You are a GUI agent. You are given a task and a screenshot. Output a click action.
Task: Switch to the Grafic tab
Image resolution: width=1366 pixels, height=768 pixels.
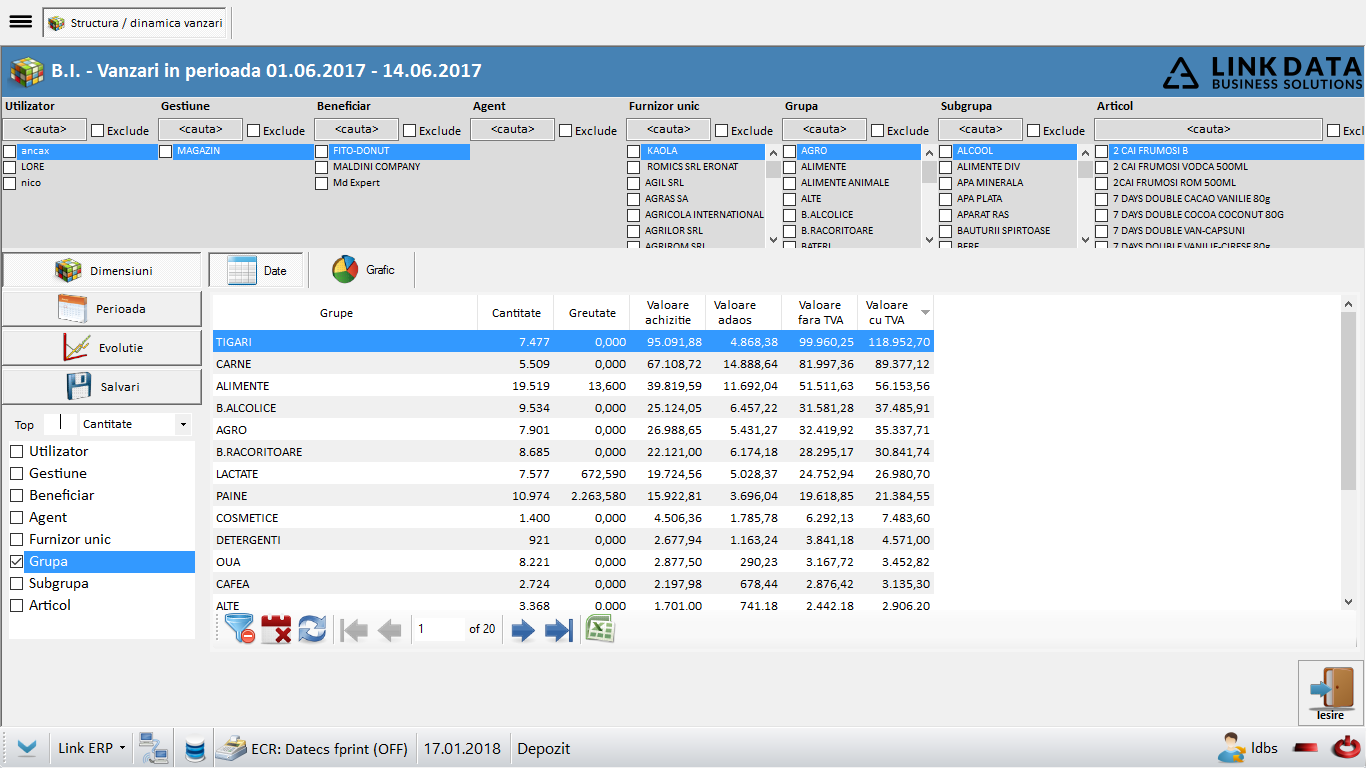pyautogui.click(x=362, y=270)
